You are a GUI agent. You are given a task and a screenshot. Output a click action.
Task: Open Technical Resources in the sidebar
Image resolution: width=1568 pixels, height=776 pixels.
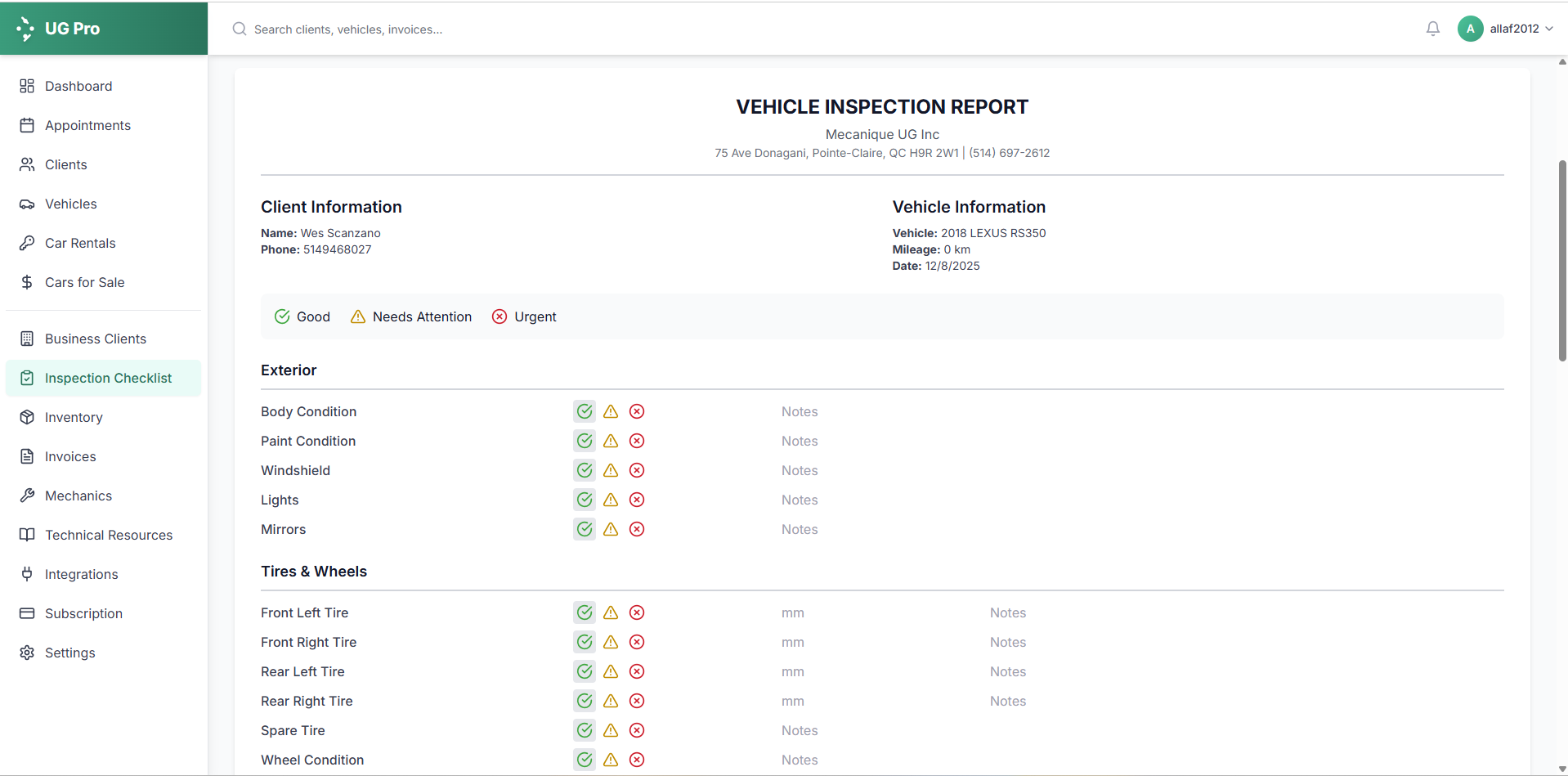[x=109, y=535]
